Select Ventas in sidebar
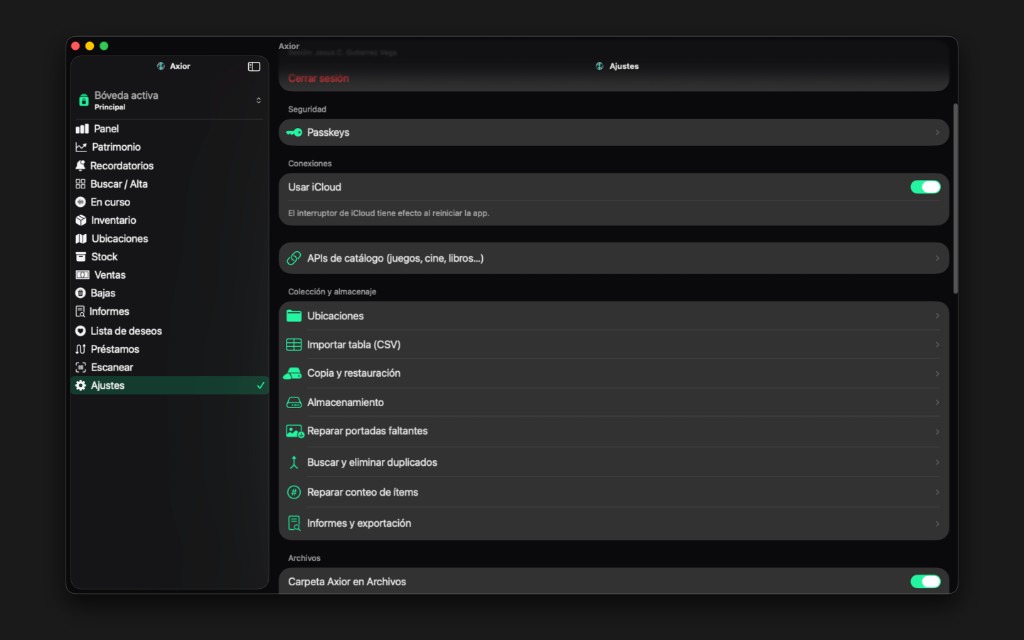The image size is (1024, 640). (x=169, y=275)
